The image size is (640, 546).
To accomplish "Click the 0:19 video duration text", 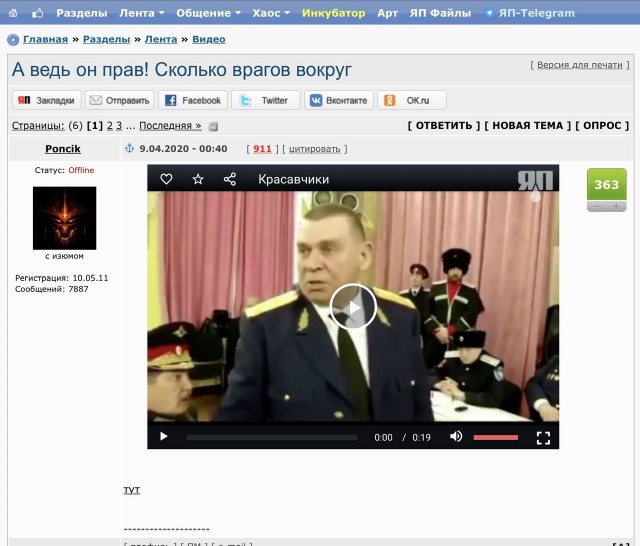I will point(421,437).
